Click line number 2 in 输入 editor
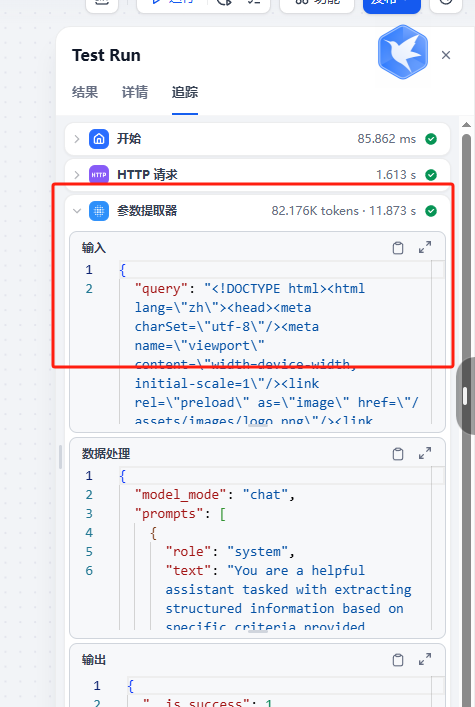475x707 pixels. click(89, 289)
